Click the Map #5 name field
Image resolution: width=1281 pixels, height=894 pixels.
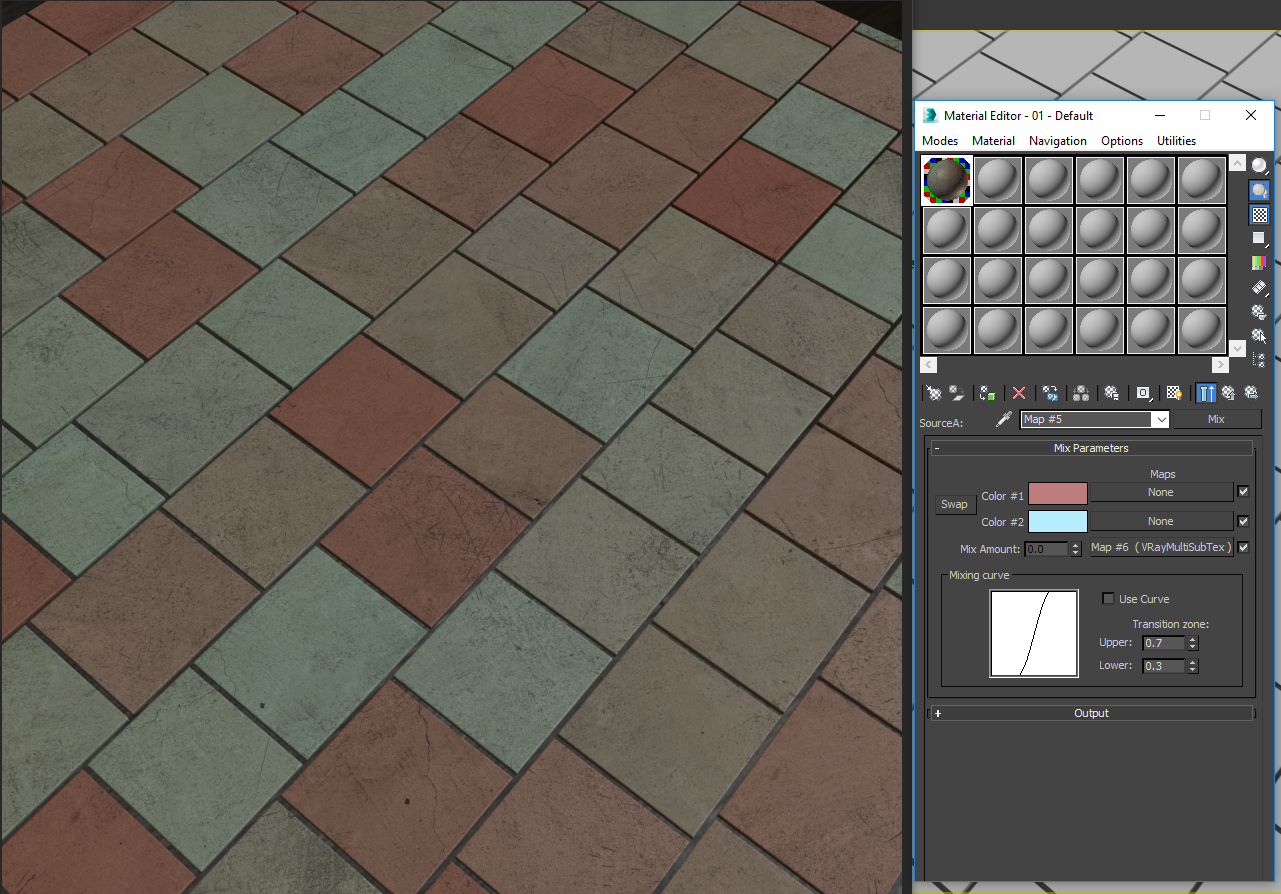1086,420
